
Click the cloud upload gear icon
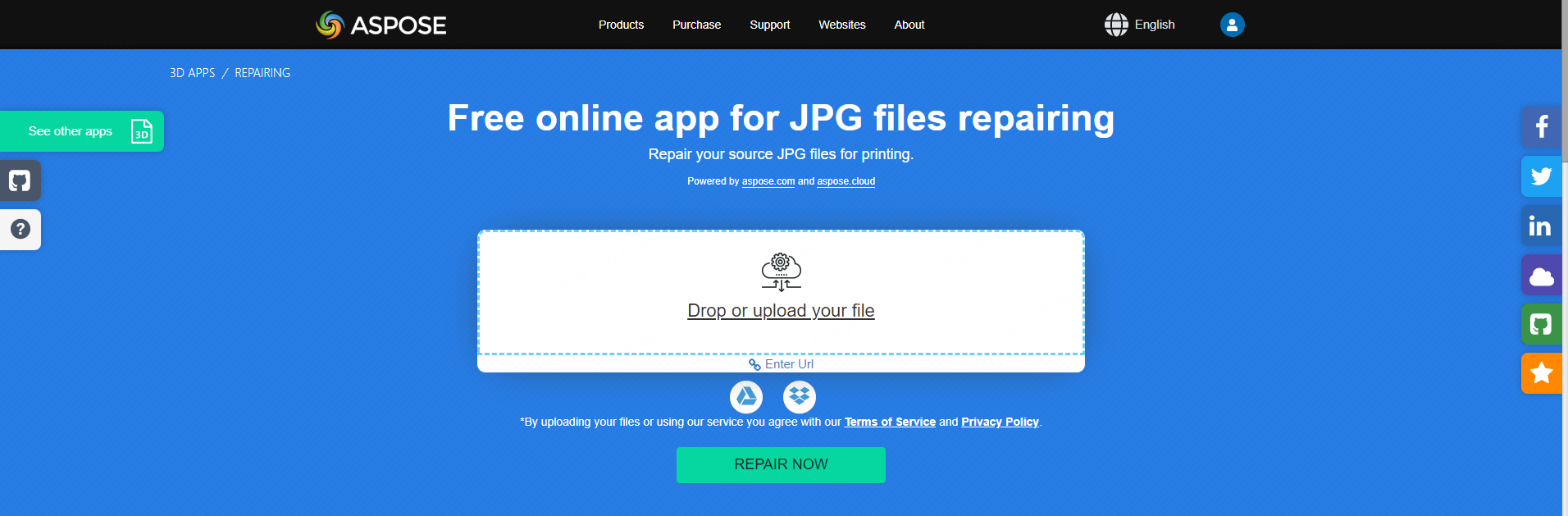click(x=781, y=272)
